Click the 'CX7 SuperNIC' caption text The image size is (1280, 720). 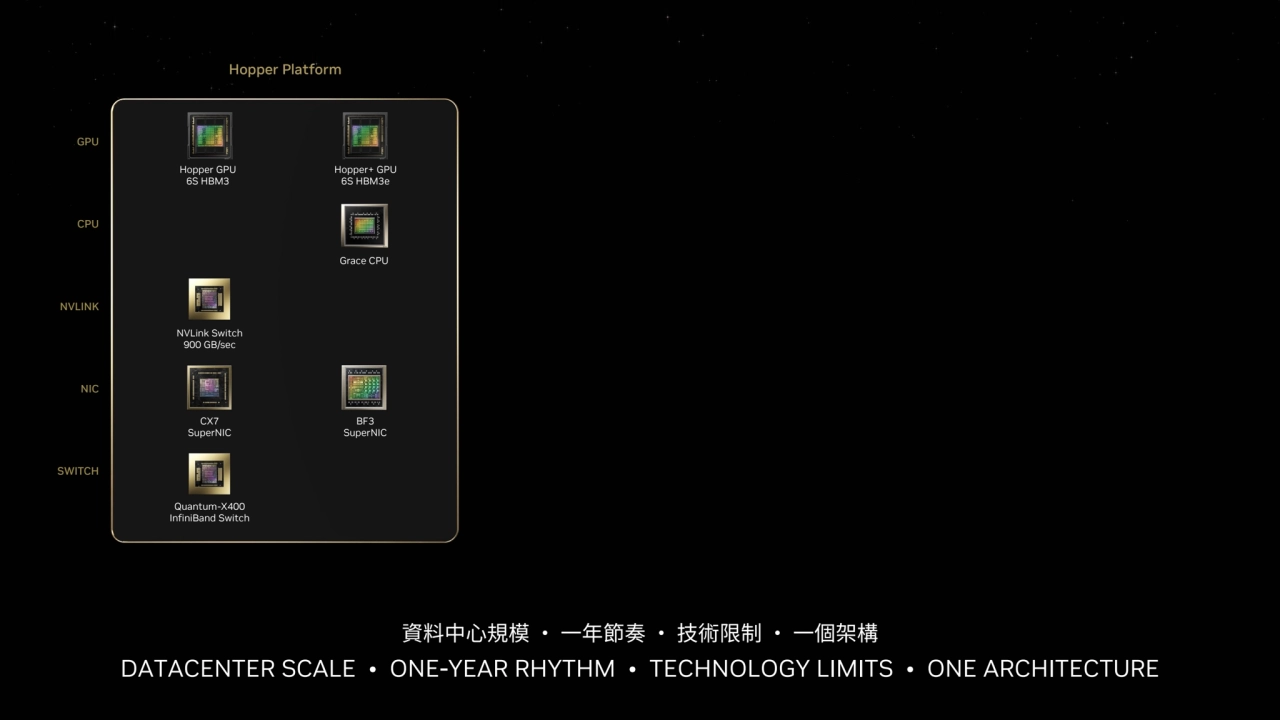[x=209, y=427]
